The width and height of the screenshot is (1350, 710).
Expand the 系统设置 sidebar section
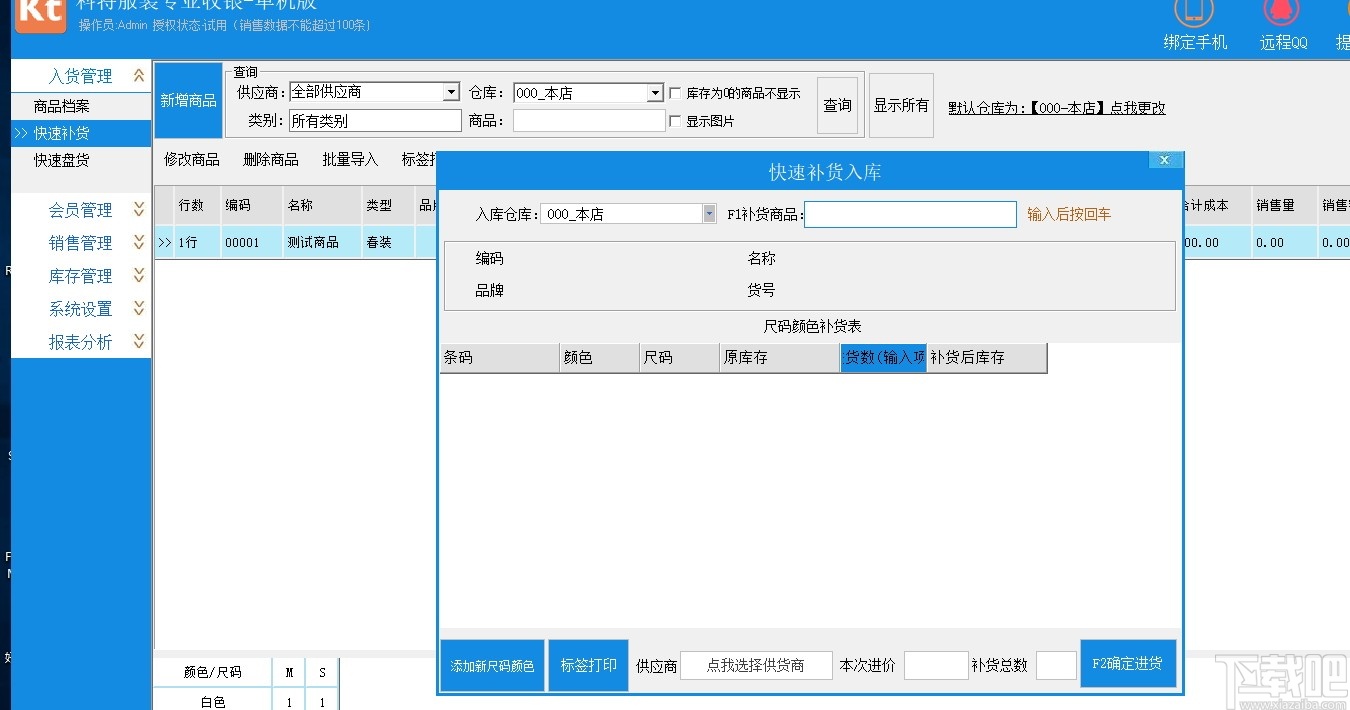click(80, 308)
